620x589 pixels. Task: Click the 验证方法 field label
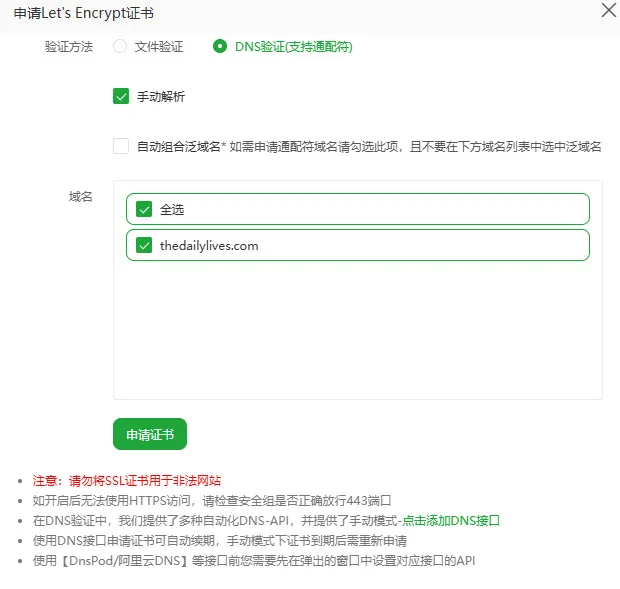[x=69, y=47]
